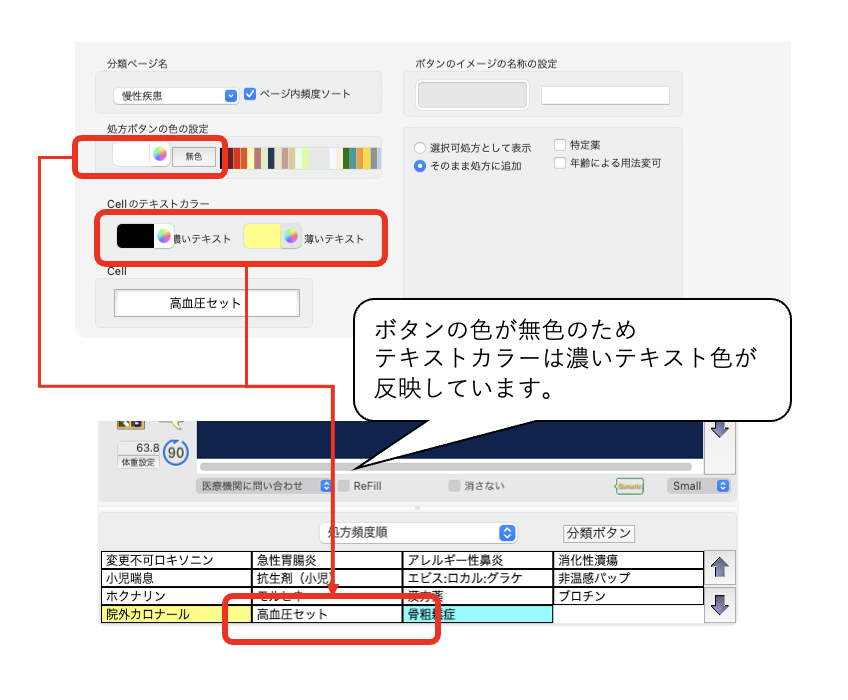Screen dimensions: 848x700
Task: Select the 高血圧セット cell in the table
Action: click(290, 615)
